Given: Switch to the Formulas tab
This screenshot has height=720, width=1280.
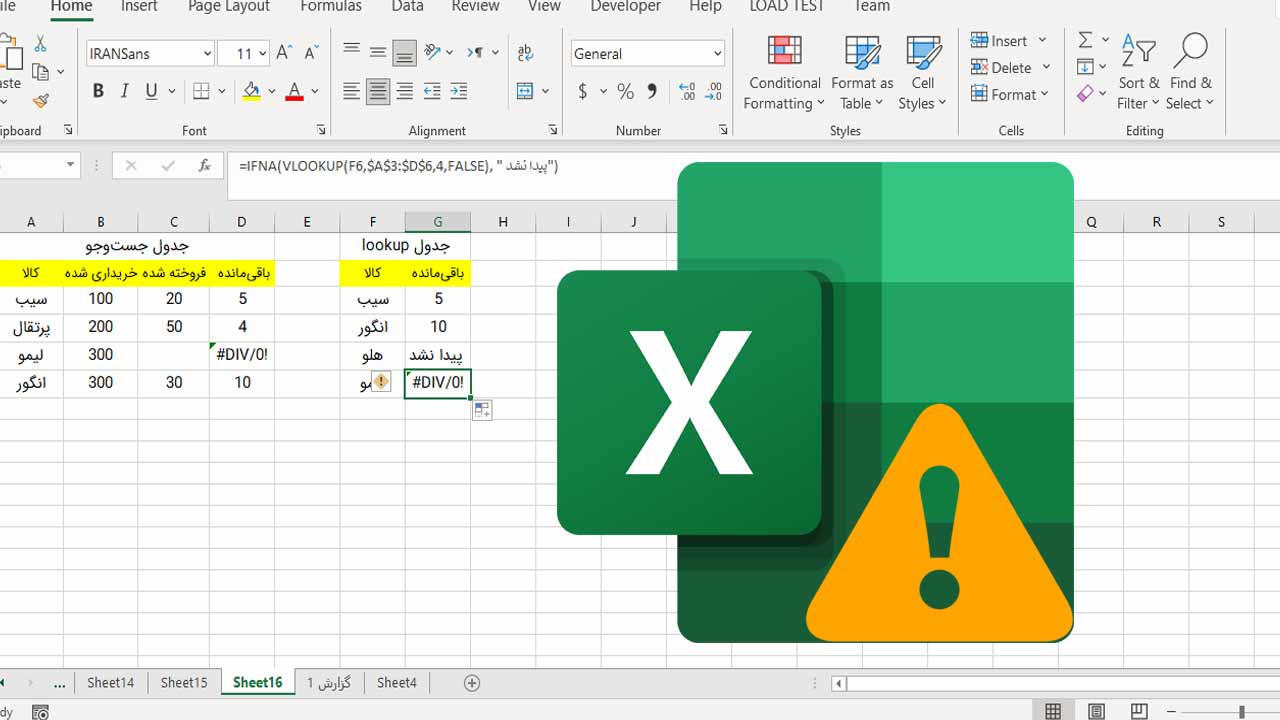Looking at the screenshot, I should click(x=331, y=6).
